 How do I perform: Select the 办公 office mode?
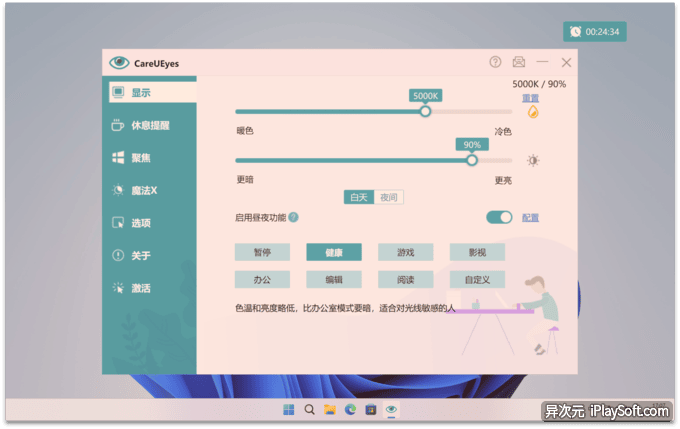pos(262,280)
